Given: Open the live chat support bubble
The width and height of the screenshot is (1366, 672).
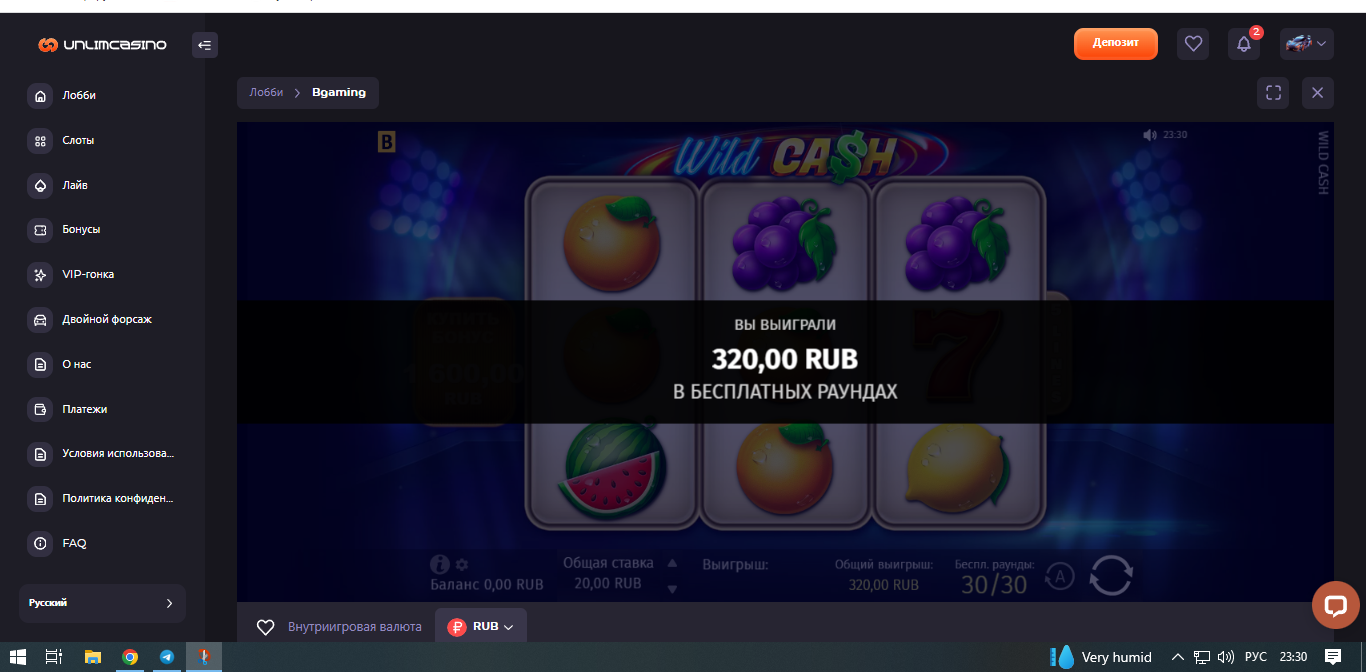Looking at the screenshot, I should [x=1336, y=604].
